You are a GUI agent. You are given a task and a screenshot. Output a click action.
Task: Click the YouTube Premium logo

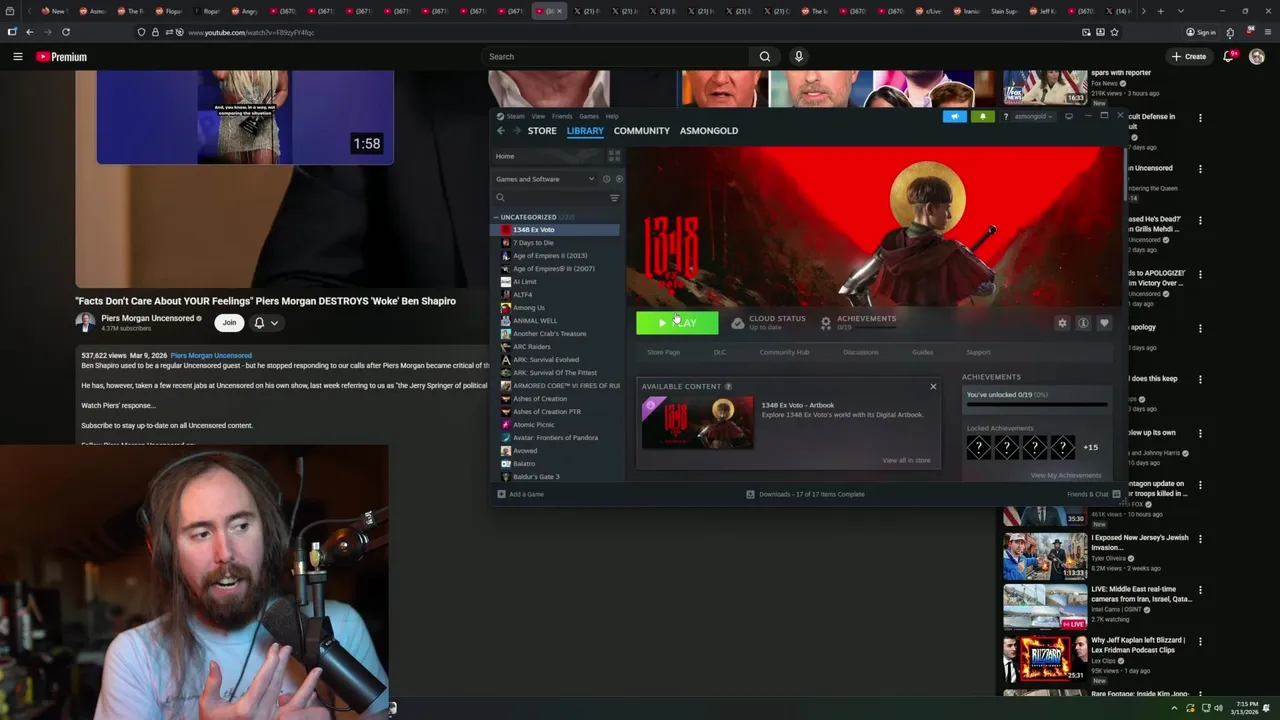pos(62,57)
